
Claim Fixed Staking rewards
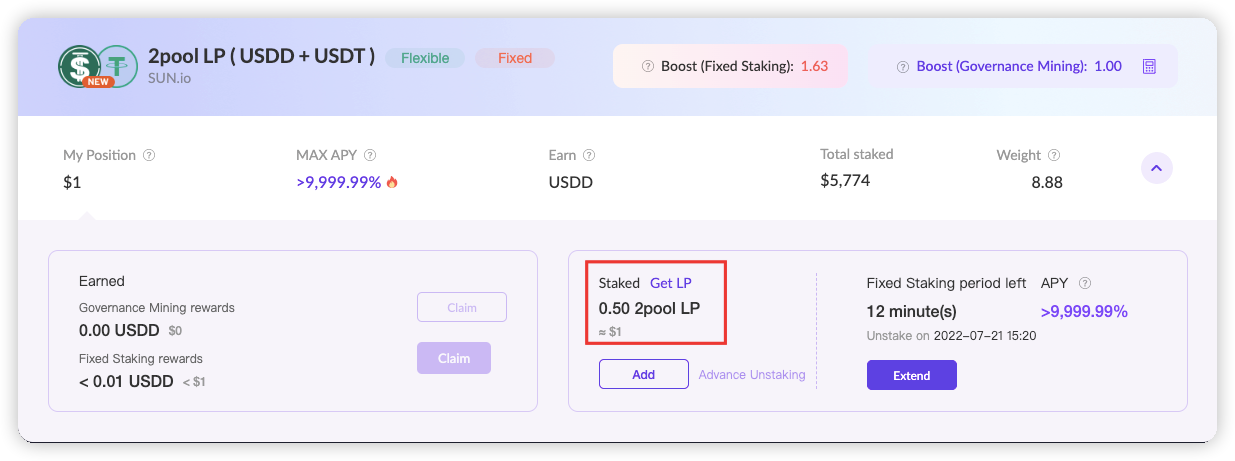[x=454, y=358]
